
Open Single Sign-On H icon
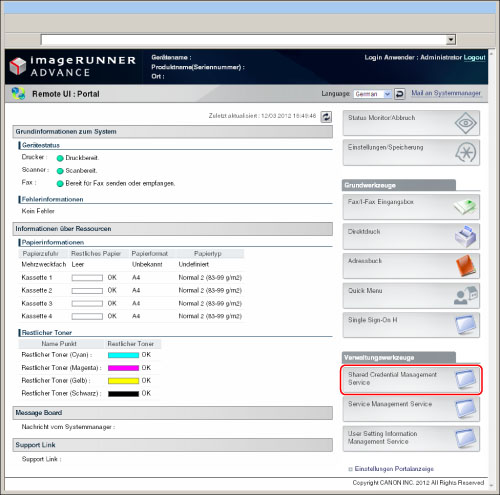point(466,325)
